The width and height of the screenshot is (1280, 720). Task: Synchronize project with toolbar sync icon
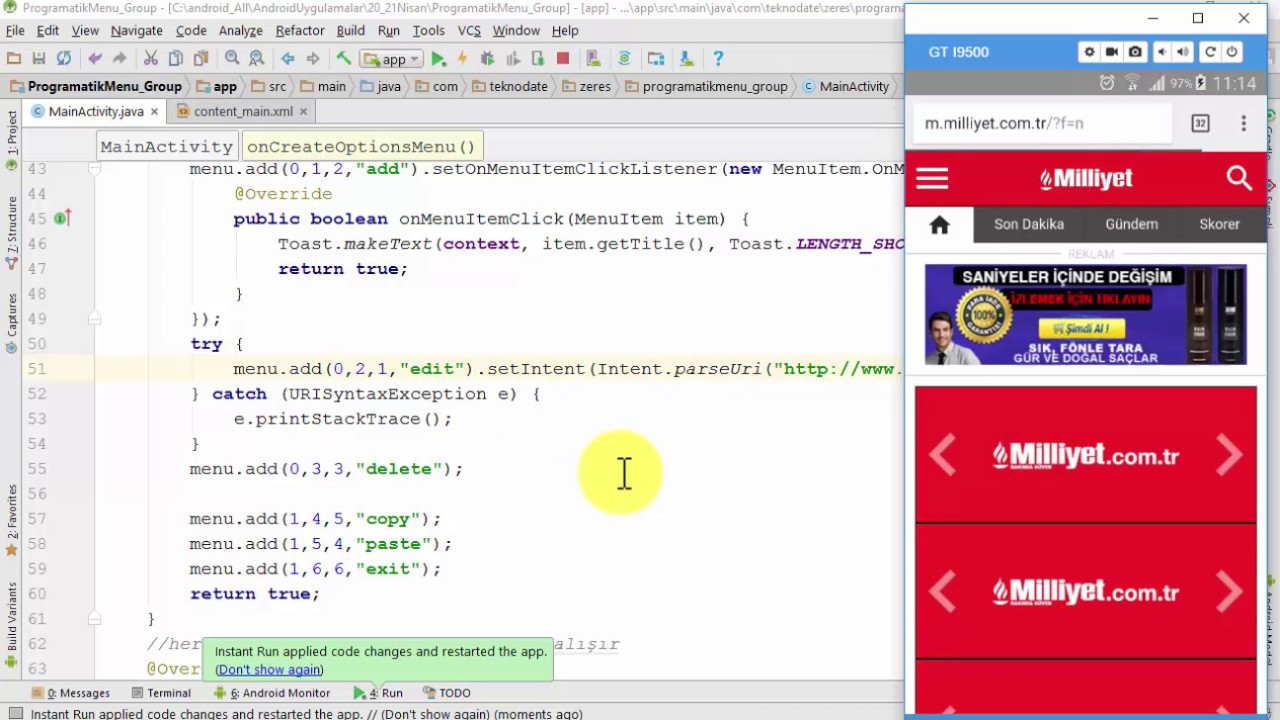click(x=64, y=59)
